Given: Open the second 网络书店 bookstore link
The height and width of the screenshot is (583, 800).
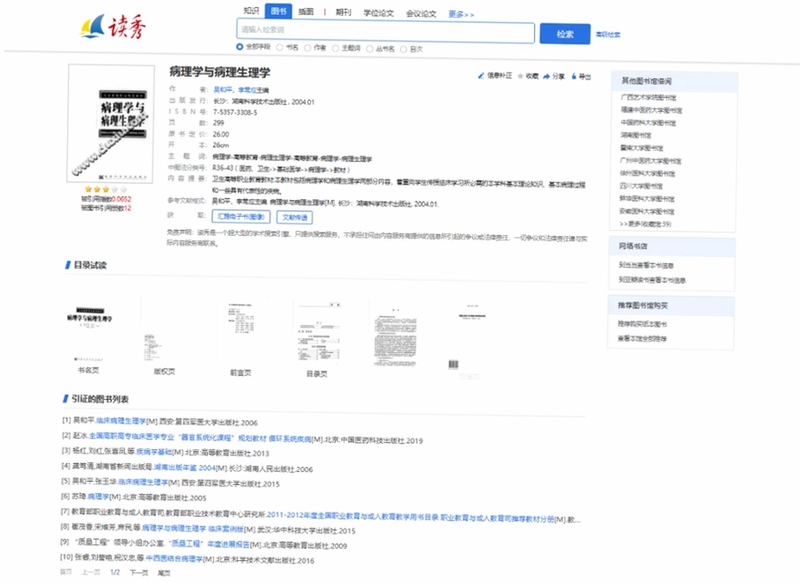Looking at the screenshot, I should [652, 280].
